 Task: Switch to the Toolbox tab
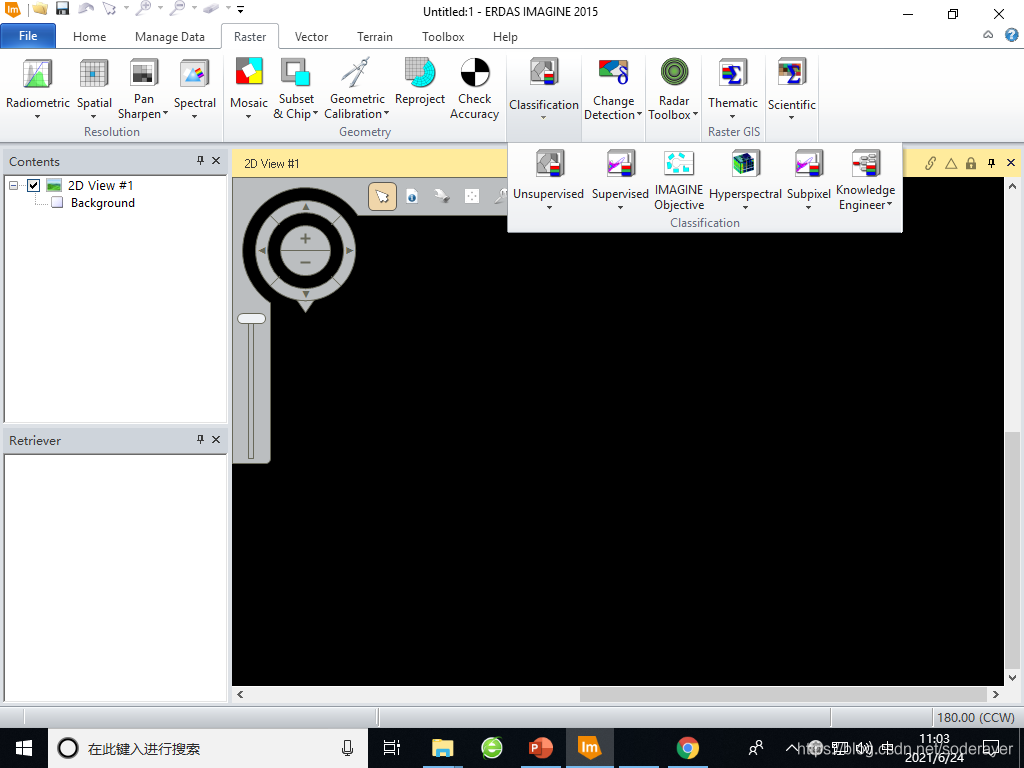pyautogui.click(x=443, y=37)
